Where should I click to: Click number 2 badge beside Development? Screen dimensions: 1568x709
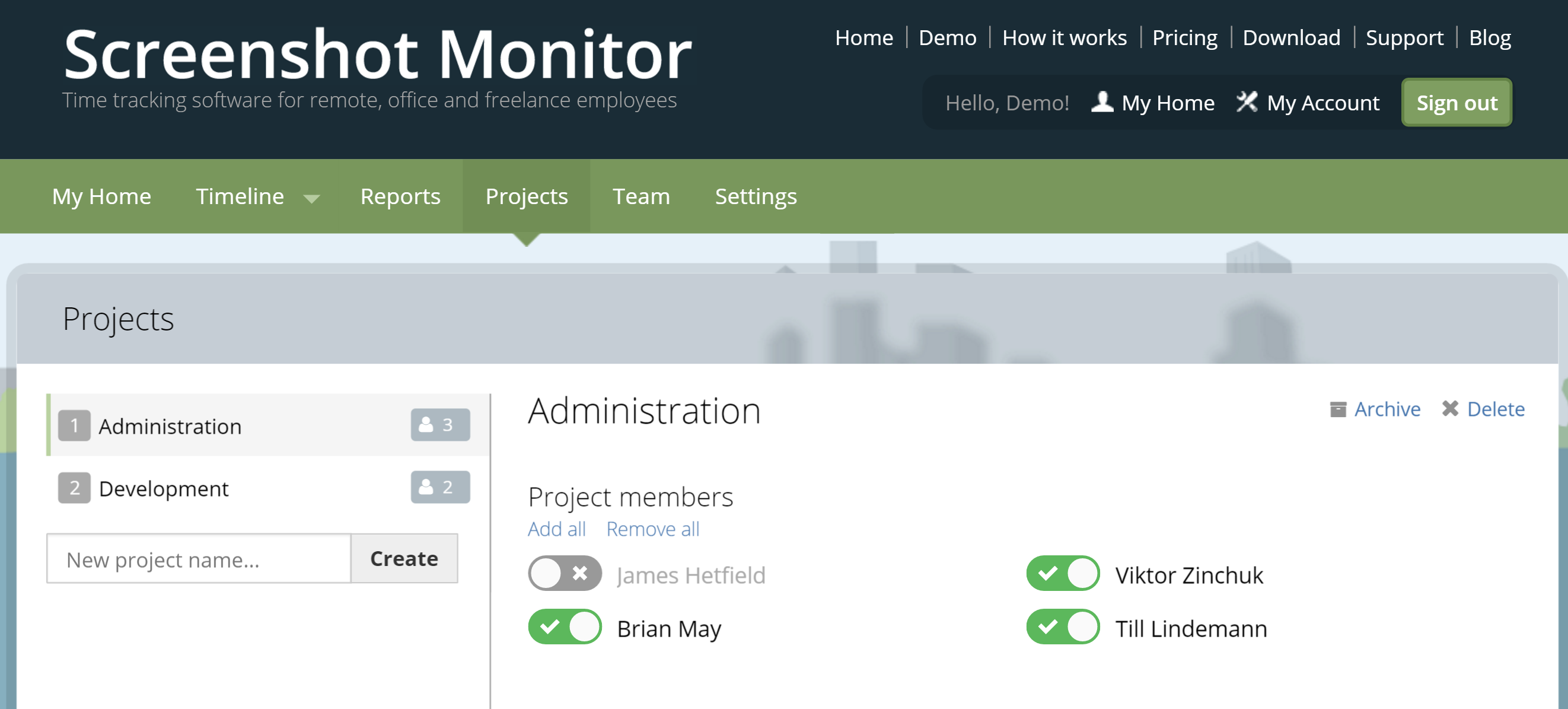tap(74, 488)
